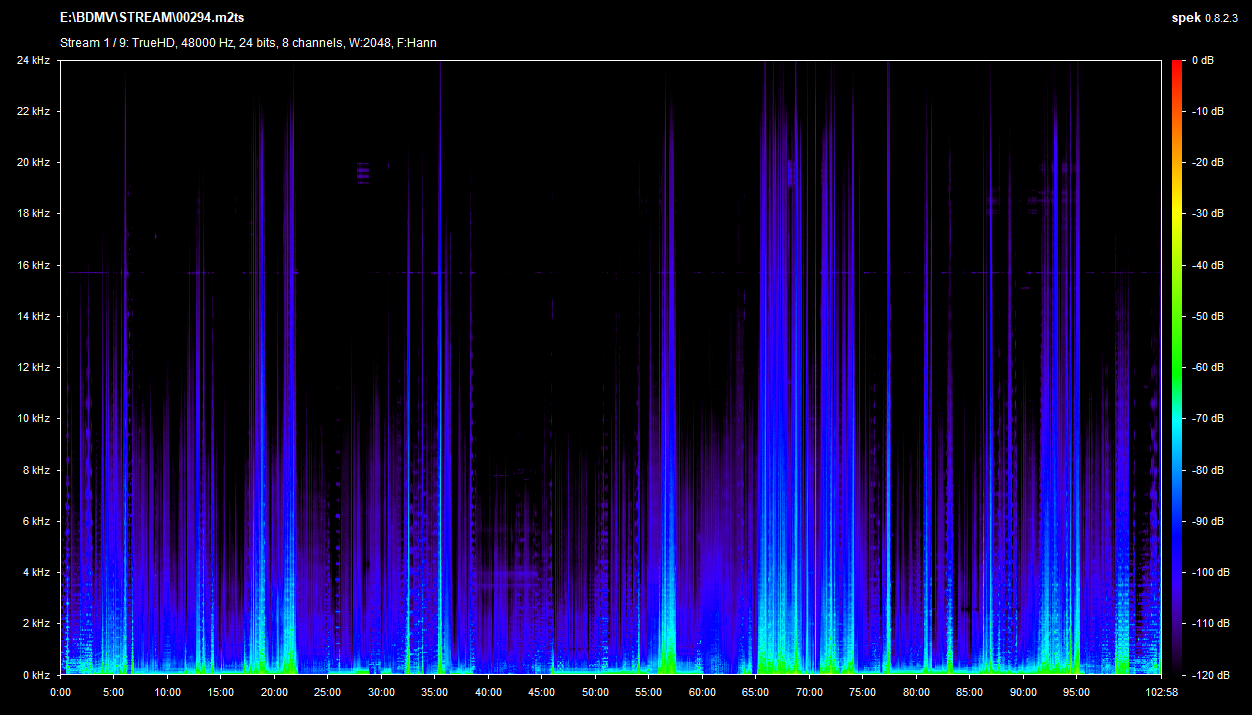Select the 75:00 time axis marker
Viewport: 1252px width, 715px height.
click(x=862, y=691)
